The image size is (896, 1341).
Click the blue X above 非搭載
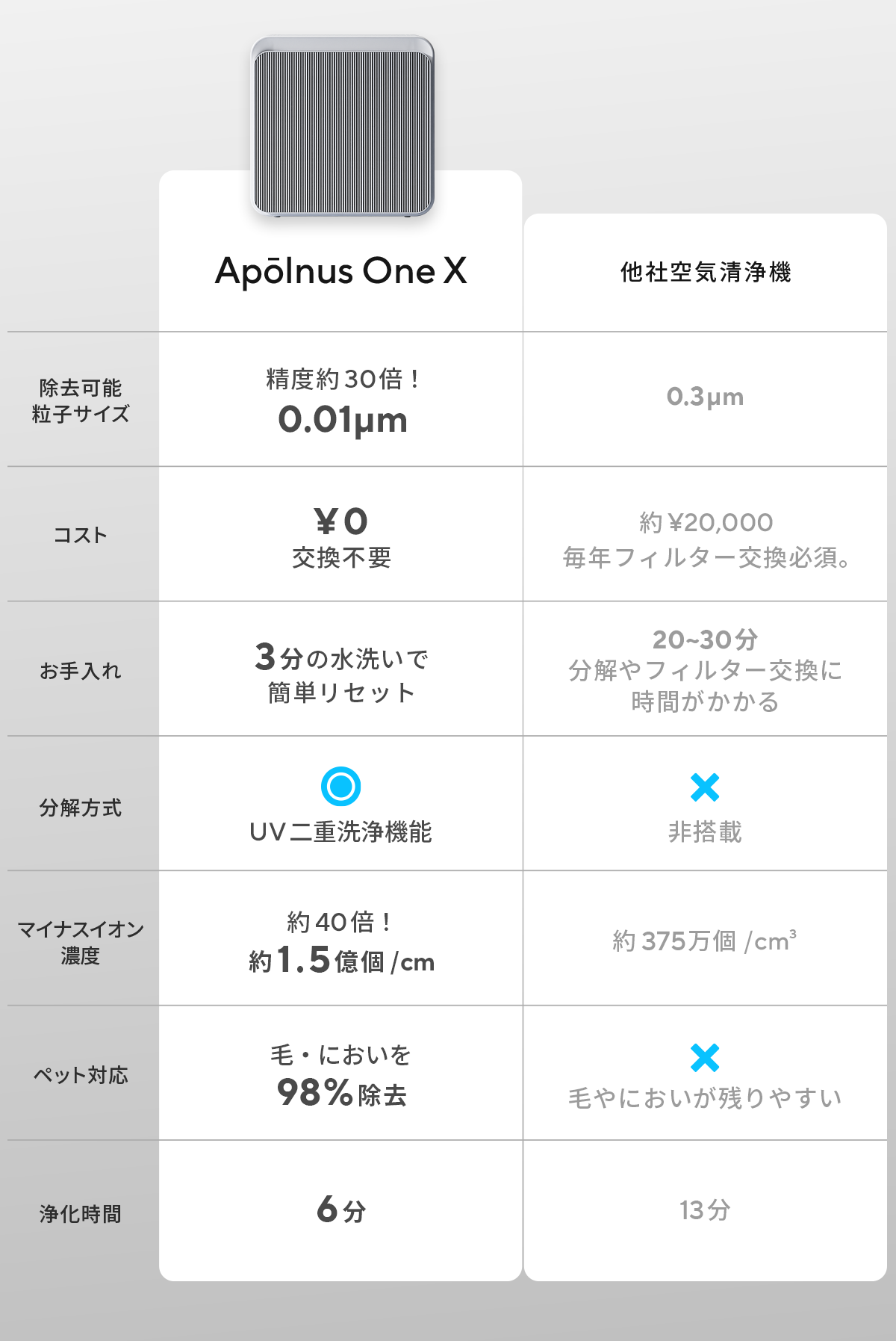point(705,787)
